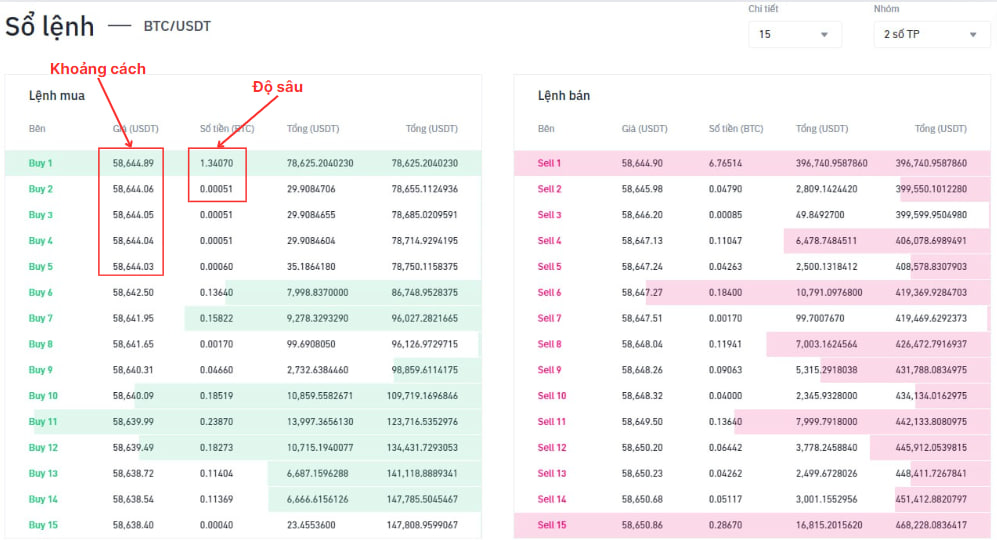
Task: Expand the Nhóm dropdown showing 2 số TP
Action: [930, 34]
